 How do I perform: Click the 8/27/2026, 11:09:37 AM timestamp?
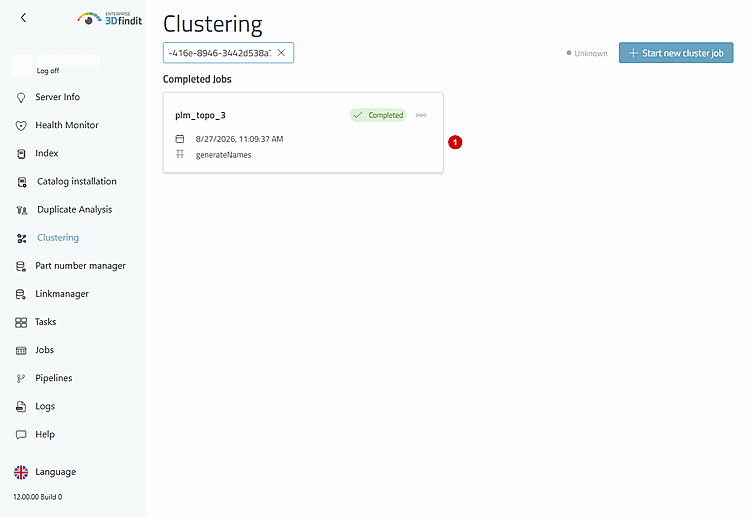click(239, 139)
